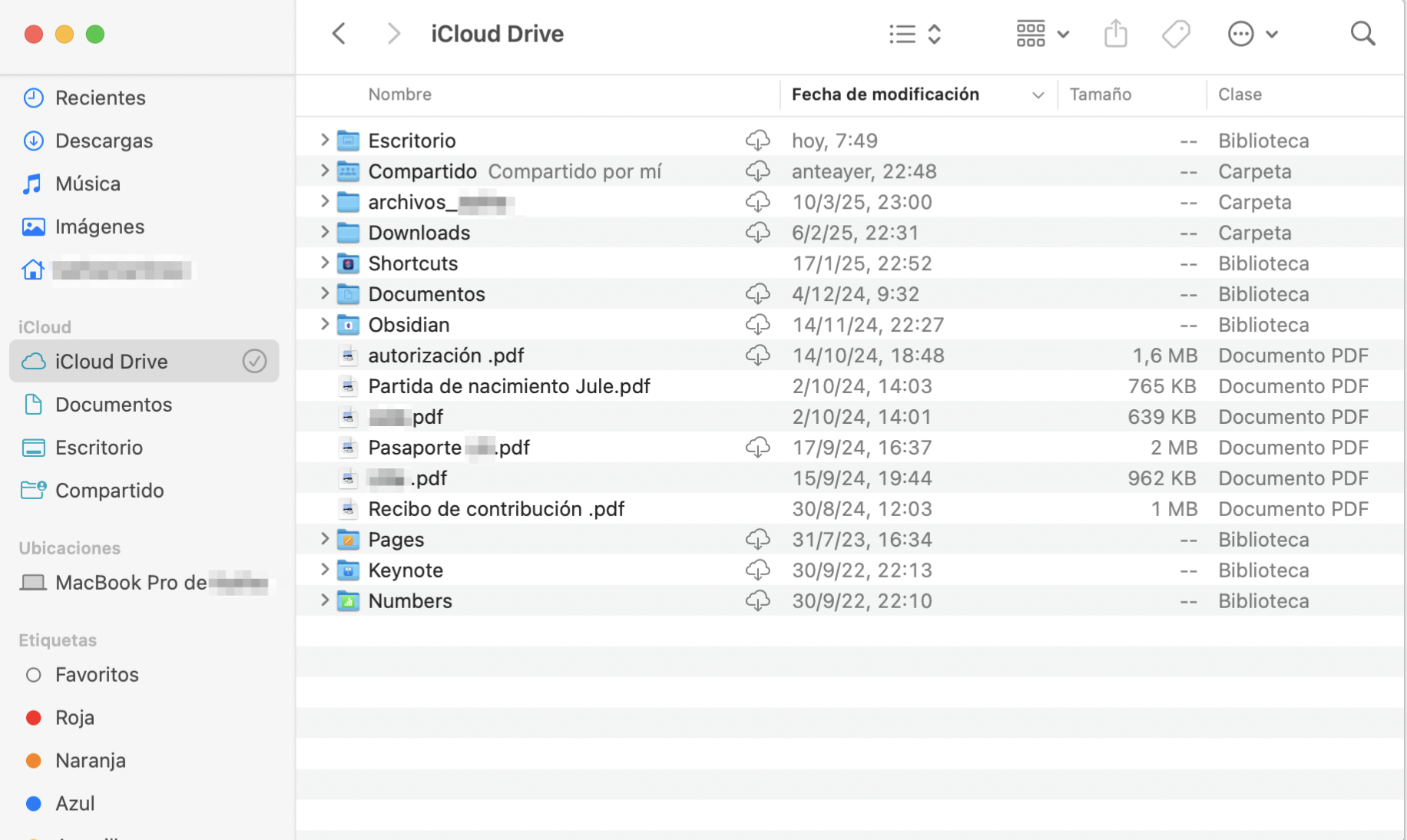This screenshot has height=840, width=1407.
Task: Select Música in the sidebar
Action: (x=87, y=184)
